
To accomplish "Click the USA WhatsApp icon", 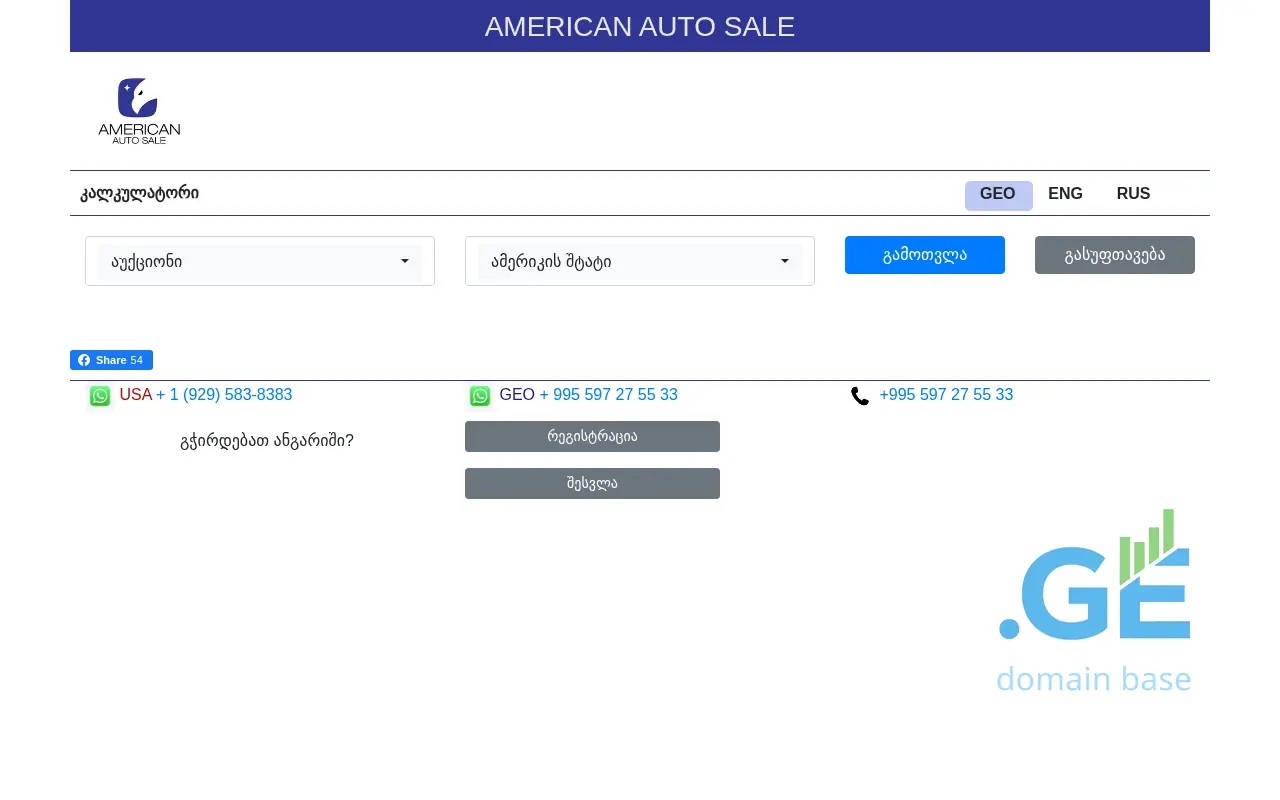I will 100,396.
